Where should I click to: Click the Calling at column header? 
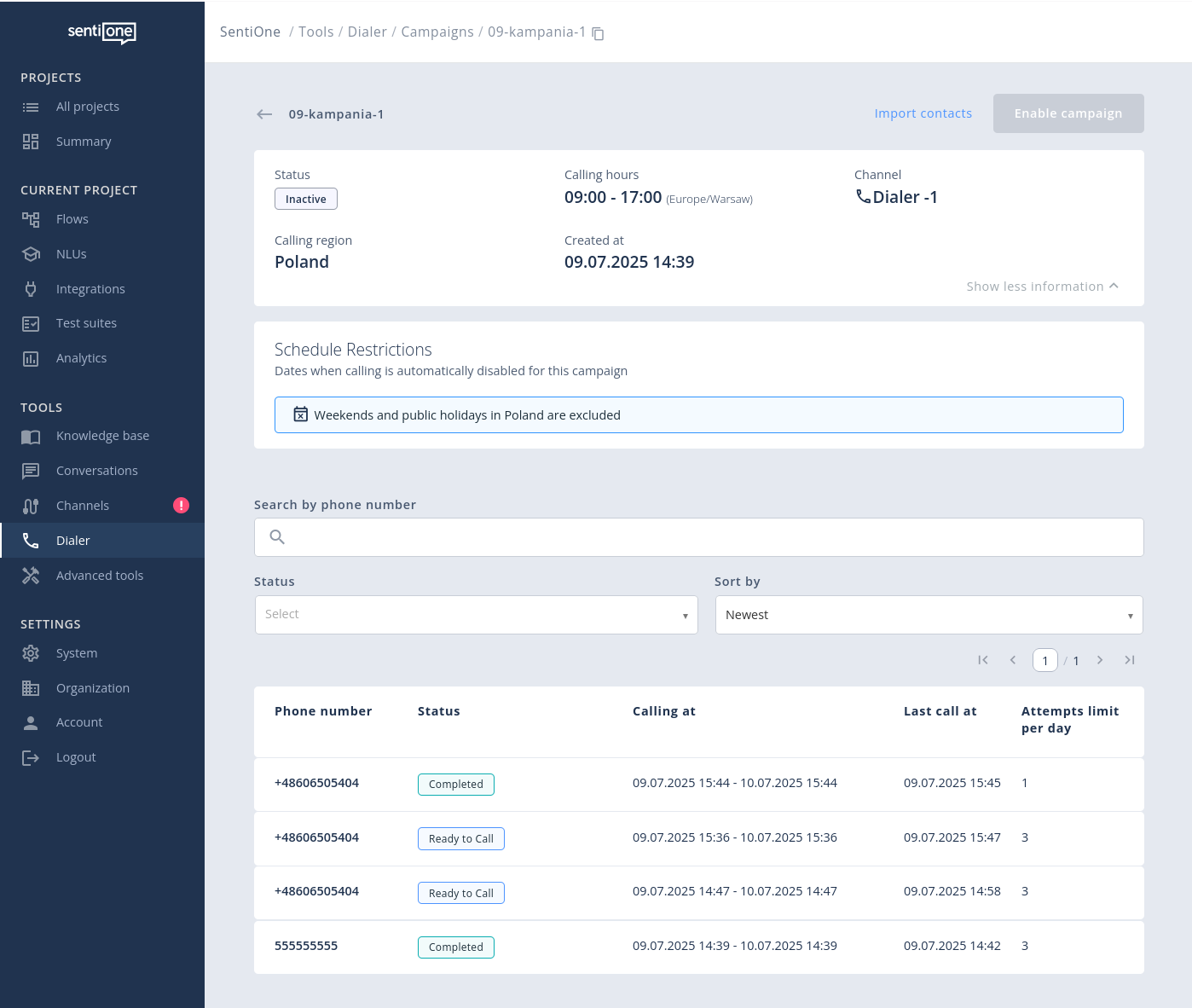tap(664, 711)
